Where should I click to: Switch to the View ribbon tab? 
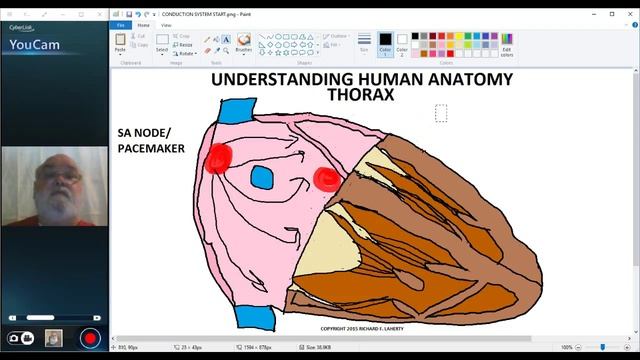(x=166, y=25)
